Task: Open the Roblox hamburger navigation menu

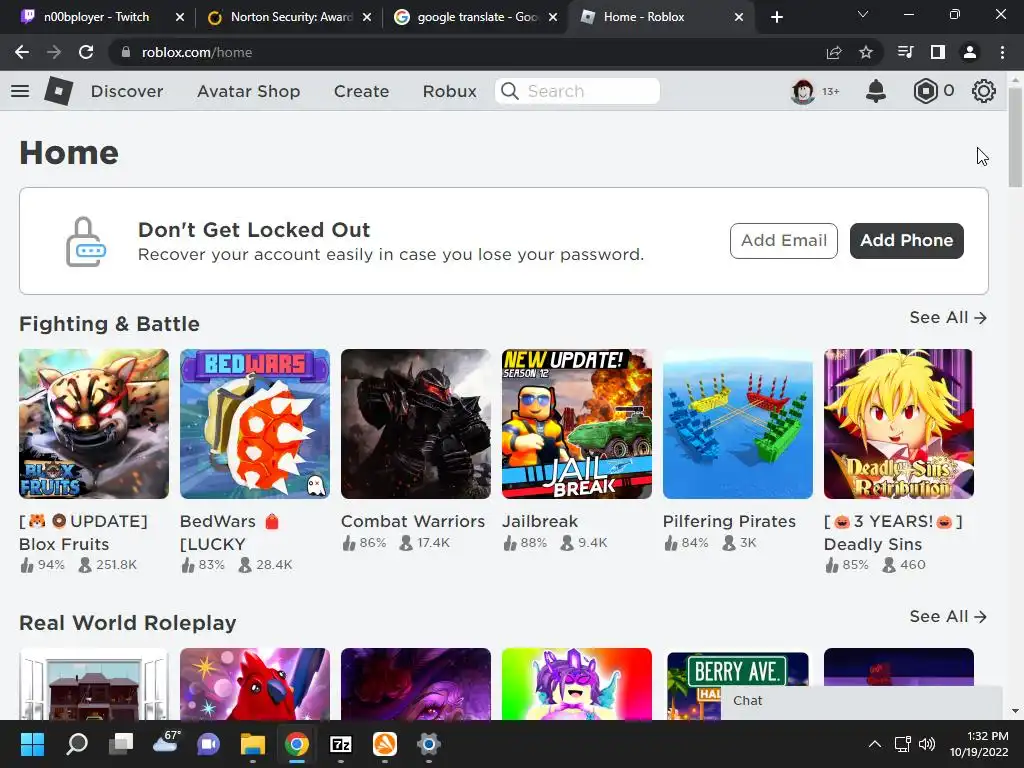Action: (20, 91)
